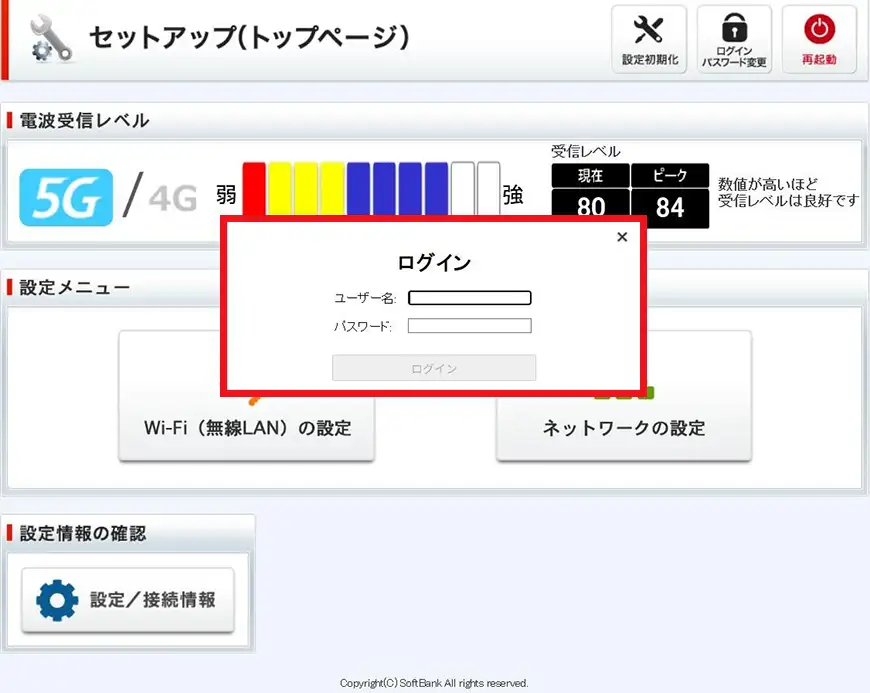Focus the ユーザー名 input field
The image size is (870, 693).
click(x=469, y=298)
